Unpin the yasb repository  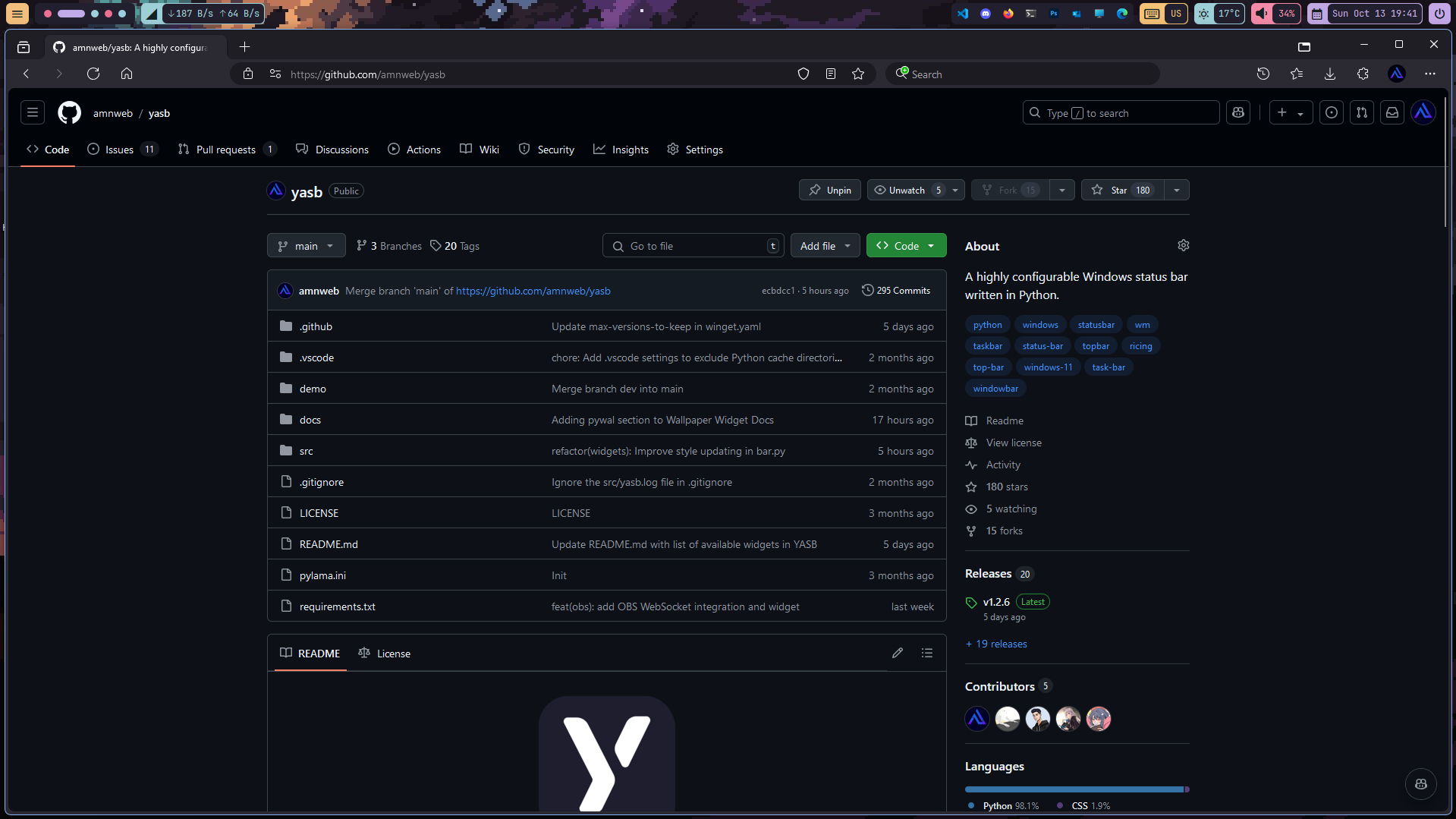(x=830, y=190)
